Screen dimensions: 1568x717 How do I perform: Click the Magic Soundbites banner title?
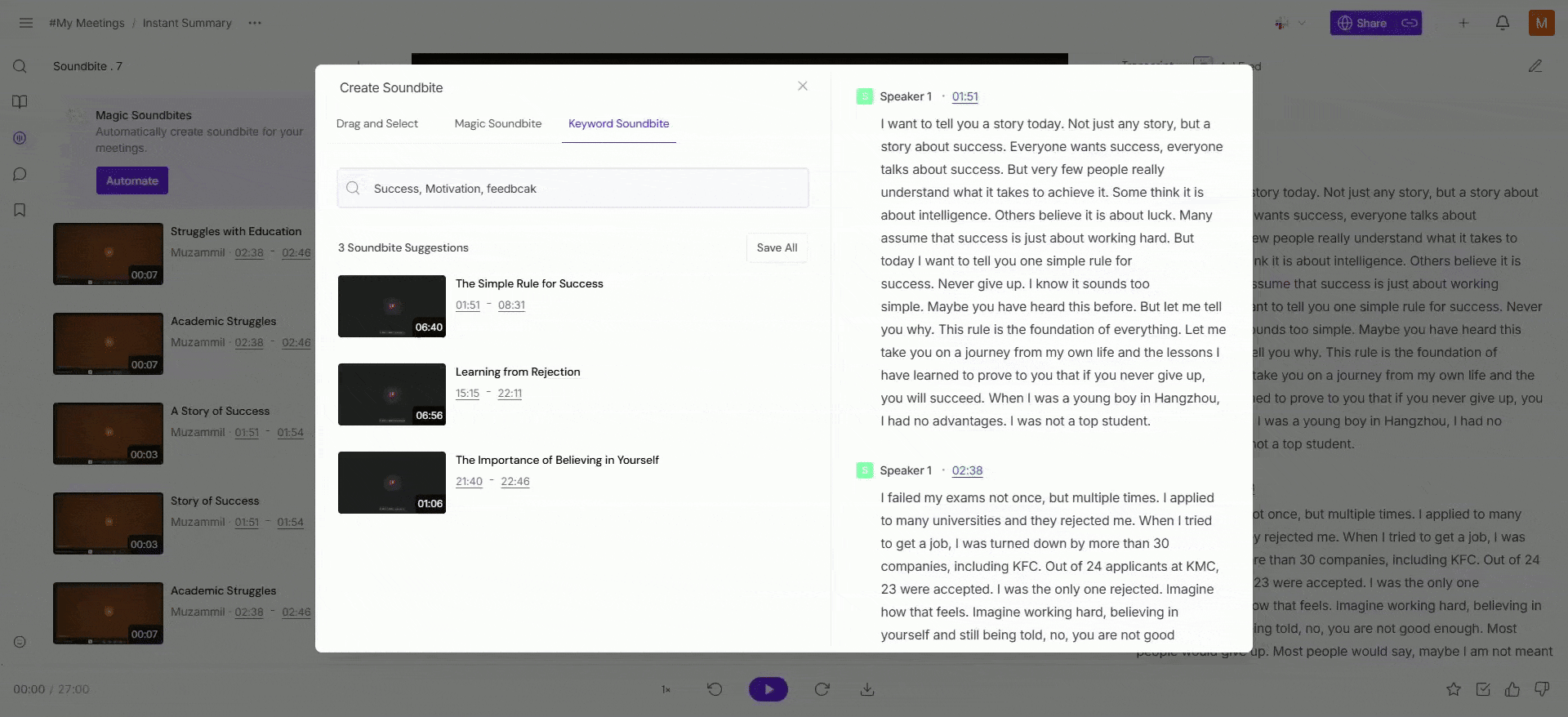click(x=144, y=115)
